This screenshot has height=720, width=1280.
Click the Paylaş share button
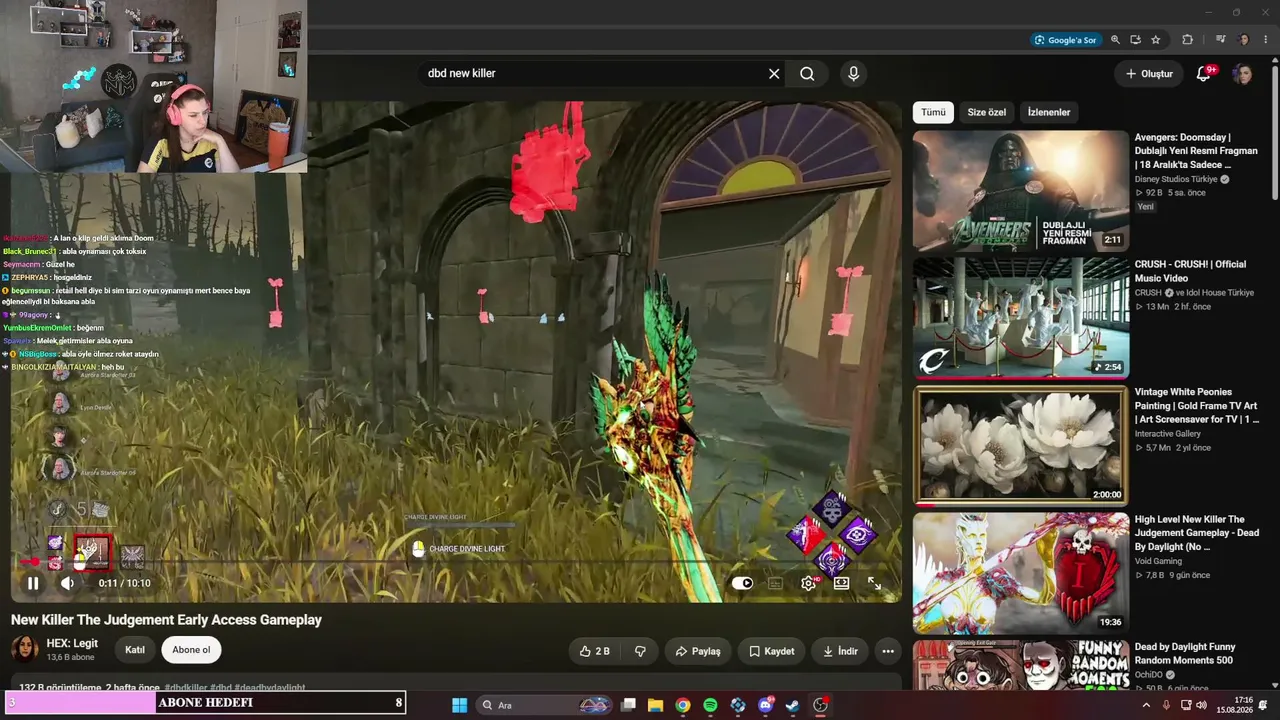click(x=698, y=651)
